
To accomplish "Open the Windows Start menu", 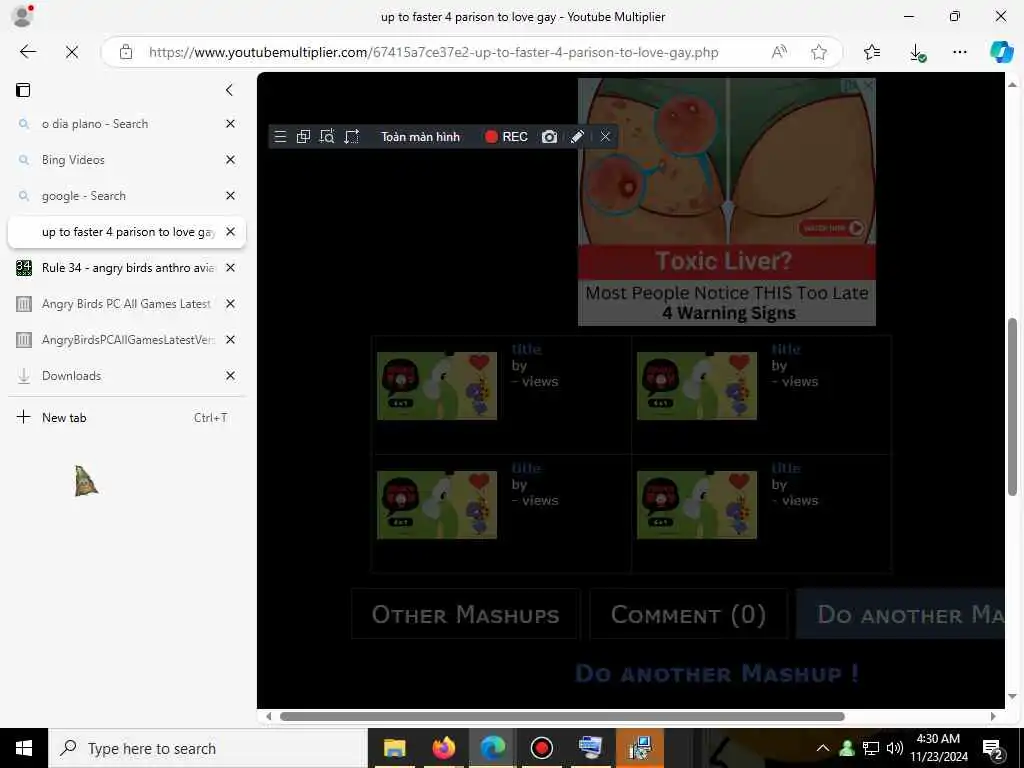I will click(x=24, y=748).
